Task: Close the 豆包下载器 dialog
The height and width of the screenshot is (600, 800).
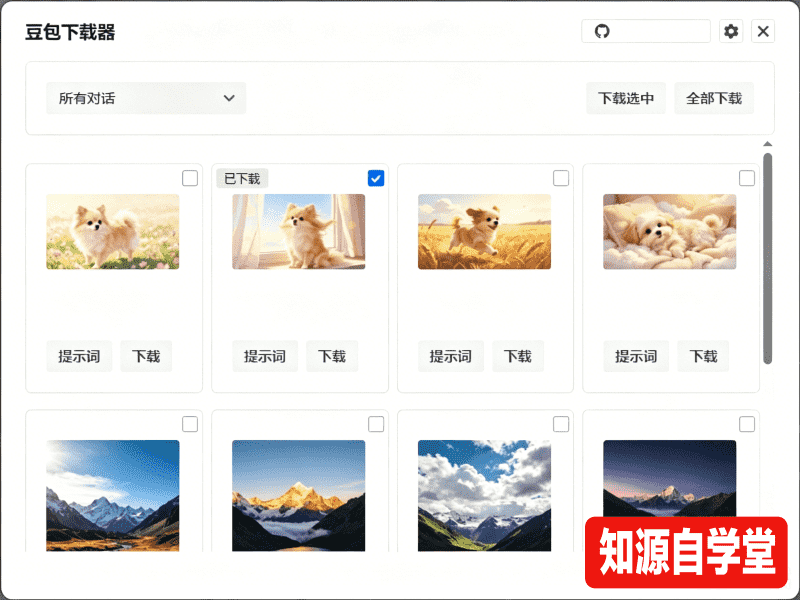Action: click(x=763, y=32)
